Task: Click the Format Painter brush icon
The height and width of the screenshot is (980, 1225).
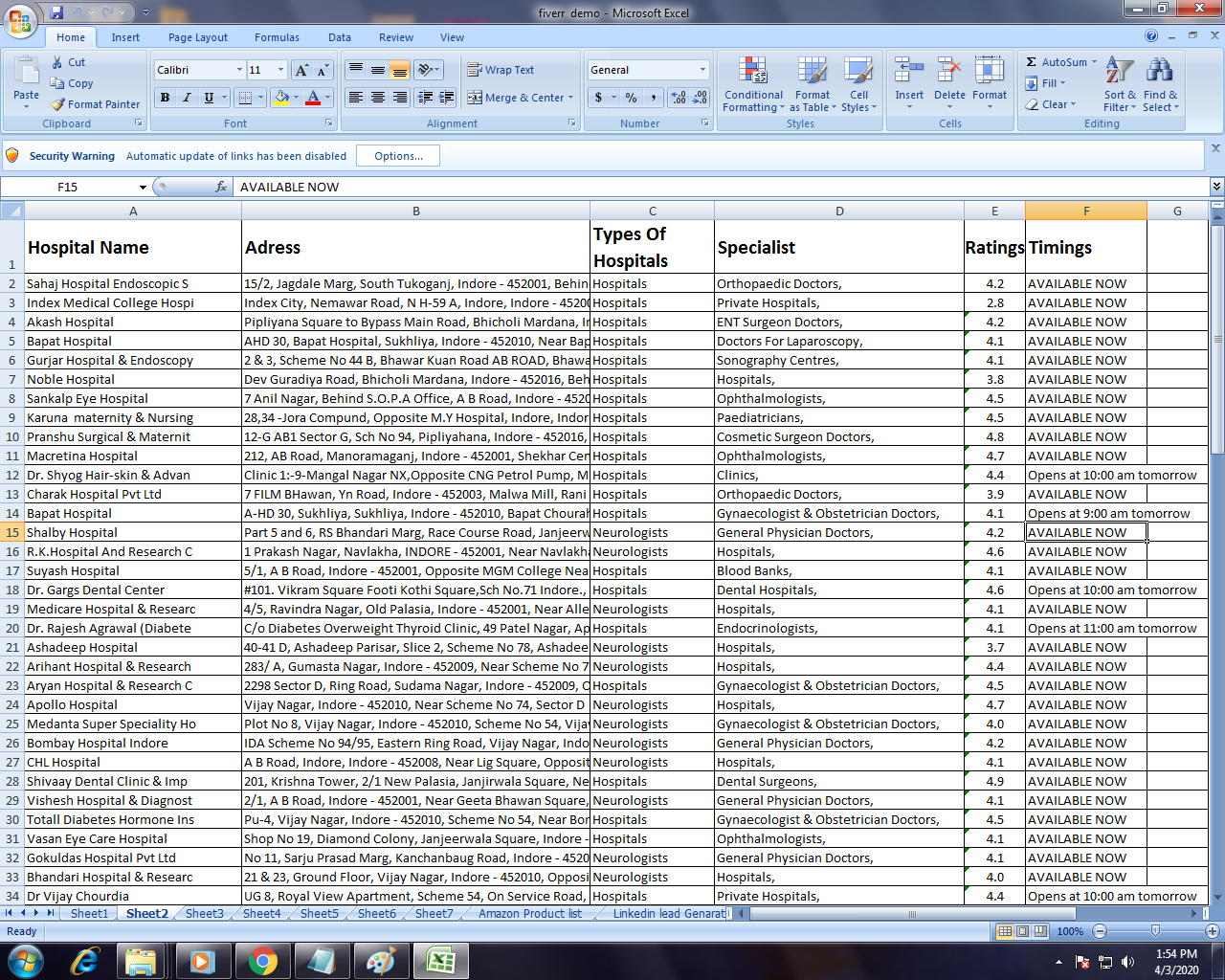Action: click(58, 104)
